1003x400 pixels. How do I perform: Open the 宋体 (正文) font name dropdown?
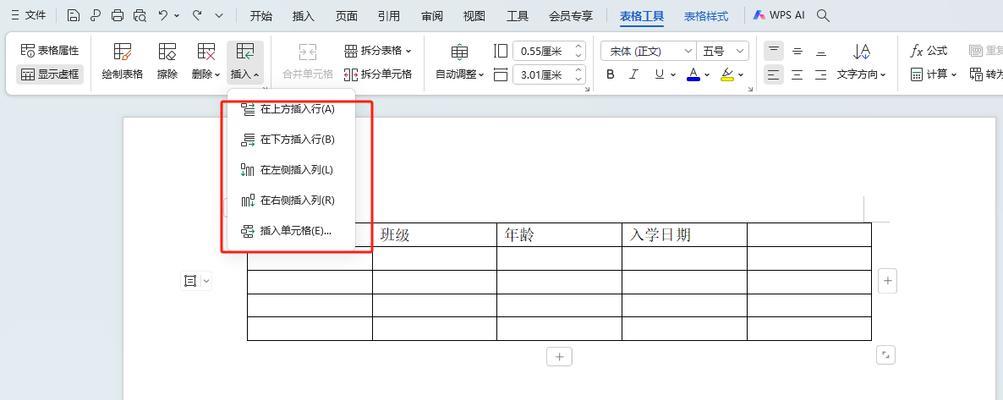[x=649, y=51]
